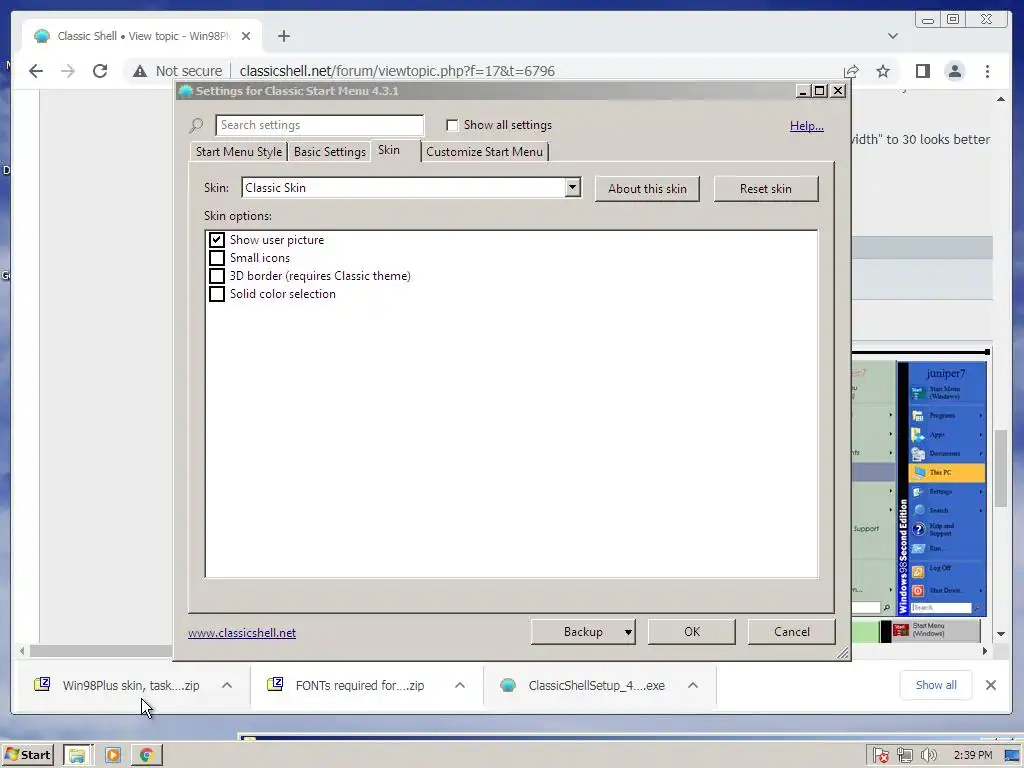Image resolution: width=1024 pixels, height=768 pixels.
Task: Show all downloads in Chrome
Action: 936,685
